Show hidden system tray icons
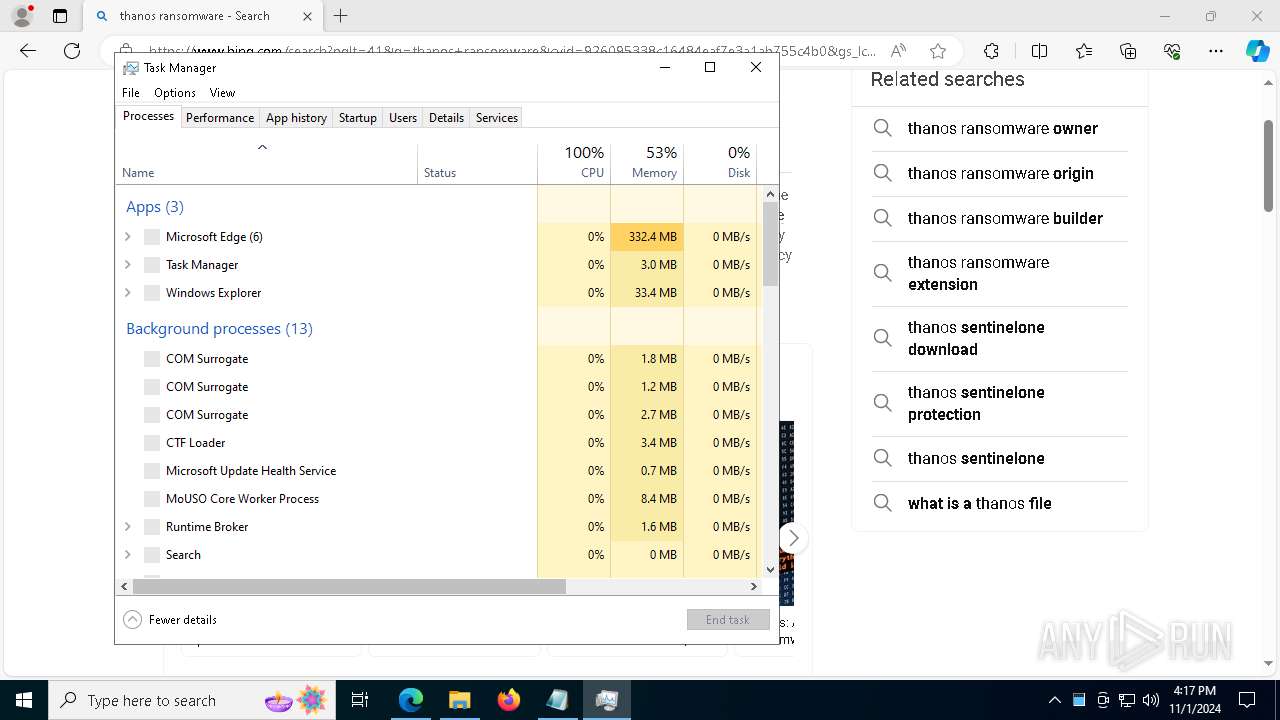Viewport: 1280px width, 720px height. click(1054, 700)
